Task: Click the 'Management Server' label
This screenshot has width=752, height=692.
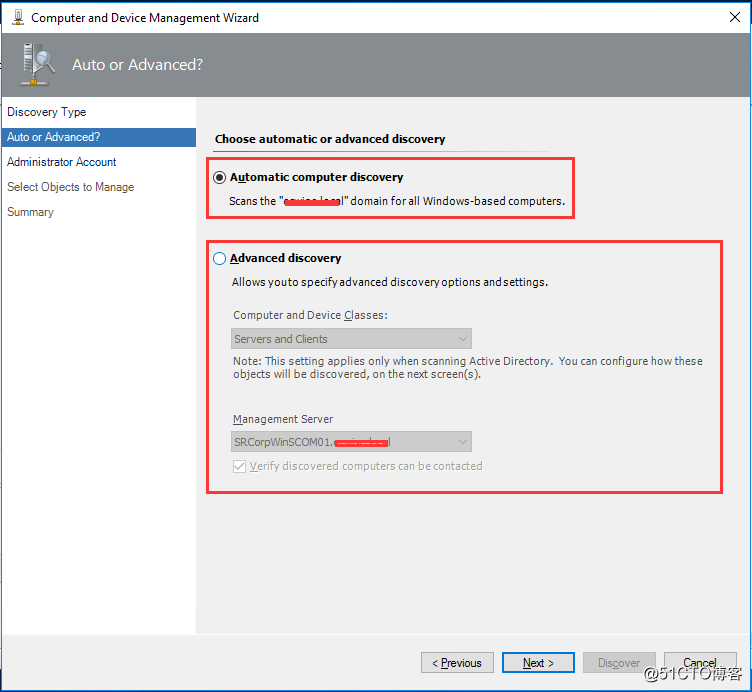Action: pyautogui.click(x=283, y=419)
